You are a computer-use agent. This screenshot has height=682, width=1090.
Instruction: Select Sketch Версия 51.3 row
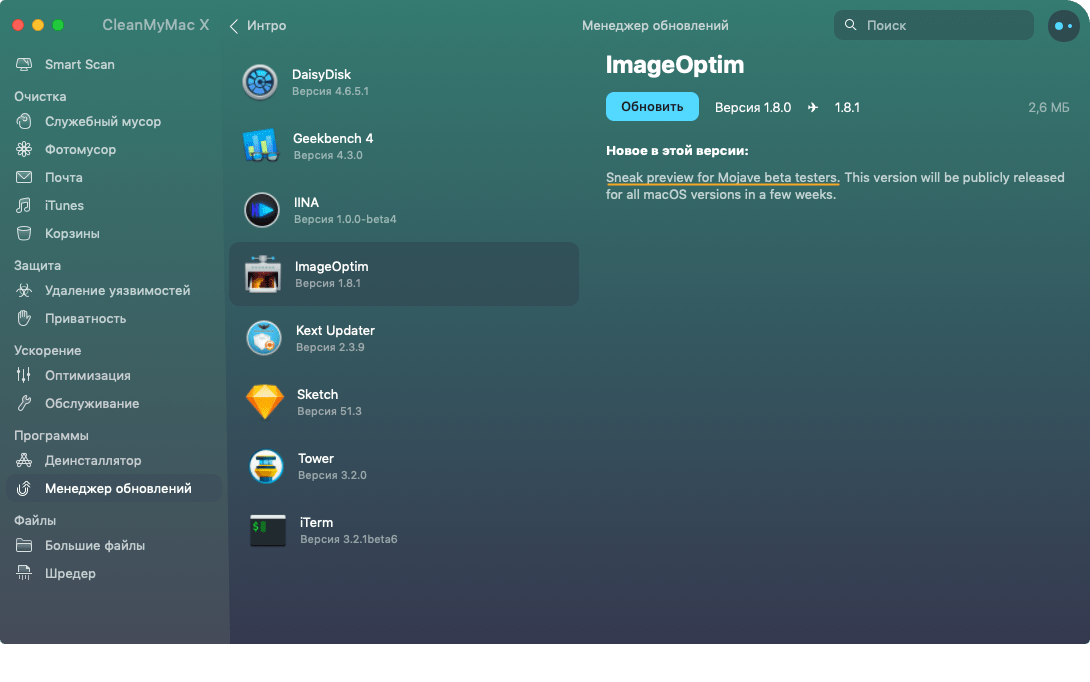404,402
